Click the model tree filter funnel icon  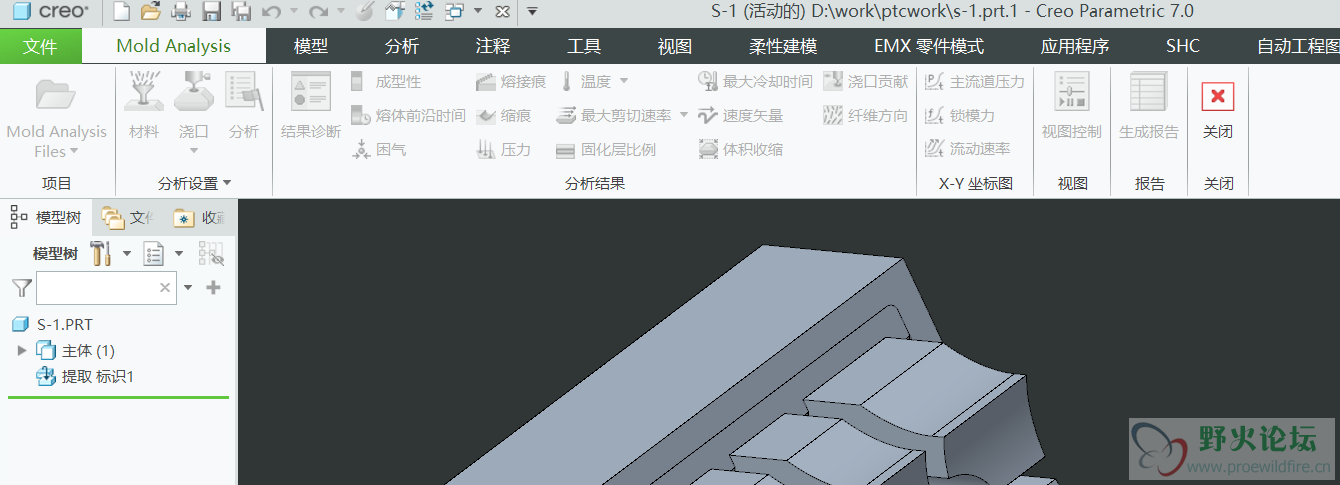point(21,288)
